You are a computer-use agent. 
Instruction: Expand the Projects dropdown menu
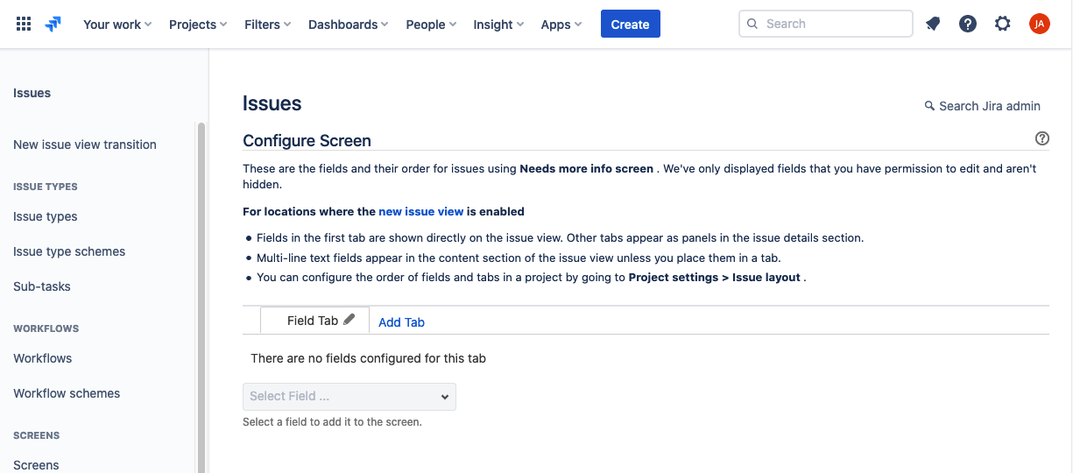point(198,25)
